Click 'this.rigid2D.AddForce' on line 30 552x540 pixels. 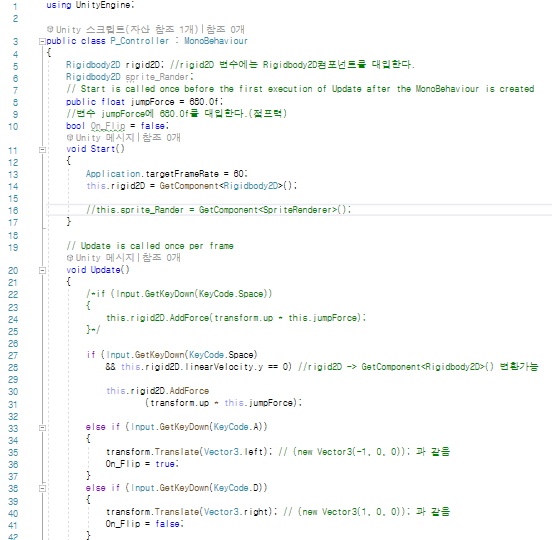[x=158, y=391]
